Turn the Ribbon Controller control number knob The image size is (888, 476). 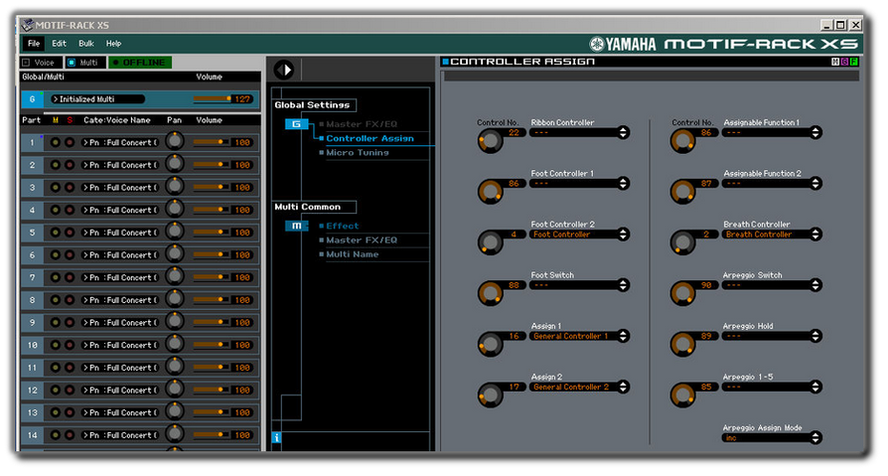coord(490,138)
